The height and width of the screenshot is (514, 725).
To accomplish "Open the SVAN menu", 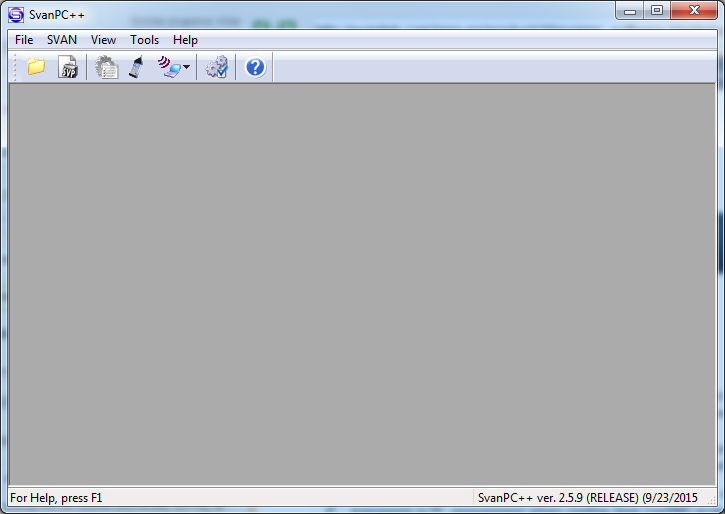I will pos(62,40).
